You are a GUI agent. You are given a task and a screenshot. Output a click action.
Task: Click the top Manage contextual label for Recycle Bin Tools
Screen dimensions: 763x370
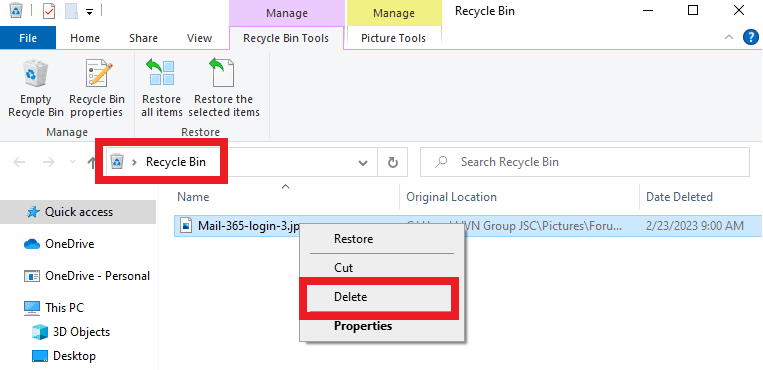[x=287, y=13]
